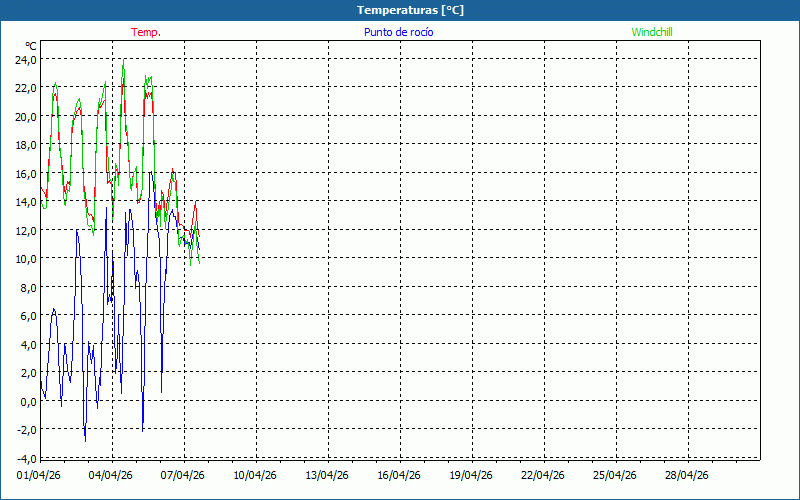This screenshot has height=500, width=800.
Task: Click the '°C' axis unit label
Action: pyautogui.click(x=31, y=46)
